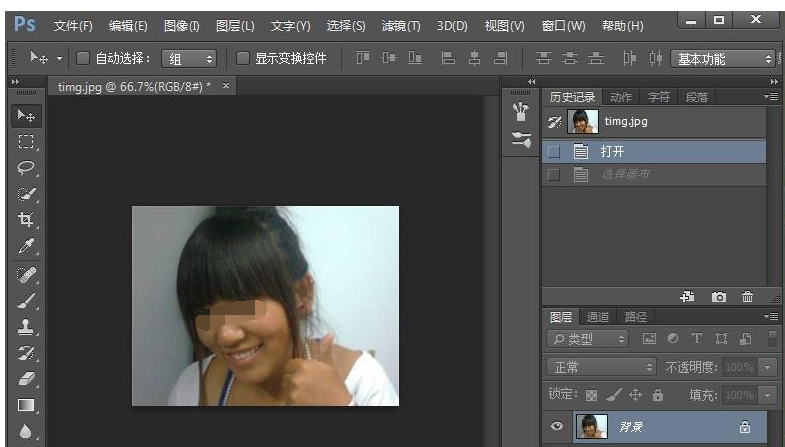
Task: Click the Align top edges icon
Action: point(363,58)
